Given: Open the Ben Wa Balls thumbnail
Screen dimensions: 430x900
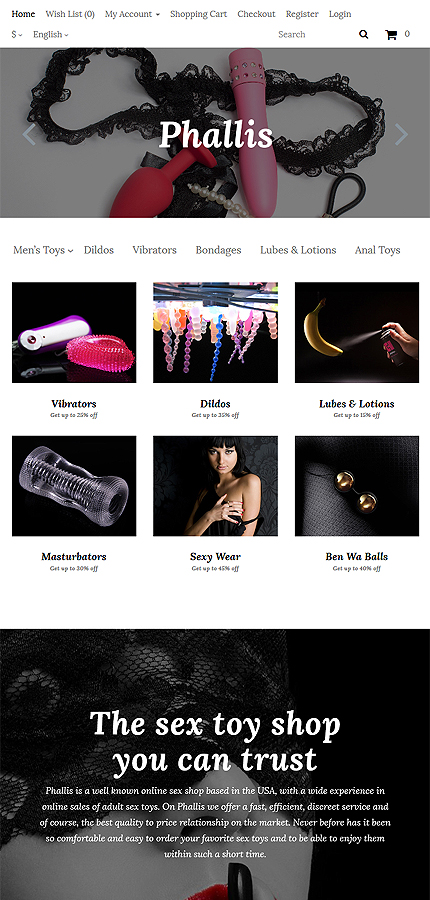Looking at the screenshot, I should pos(357,486).
